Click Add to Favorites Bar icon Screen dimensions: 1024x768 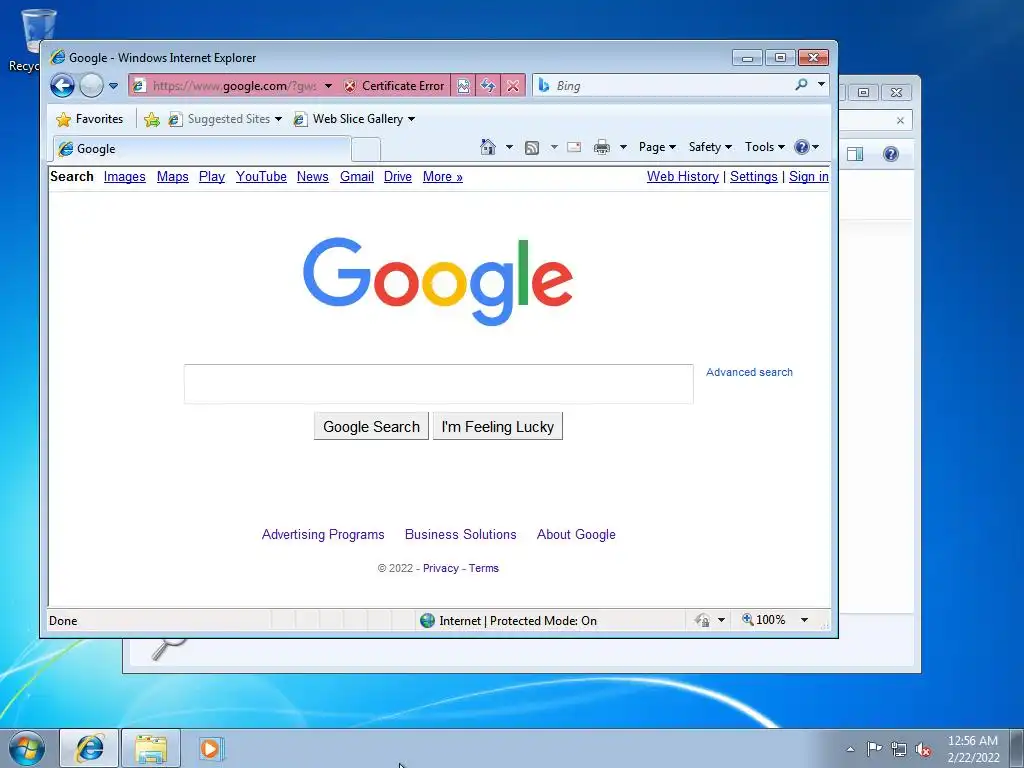pyautogui.click(x=152, y=119)
